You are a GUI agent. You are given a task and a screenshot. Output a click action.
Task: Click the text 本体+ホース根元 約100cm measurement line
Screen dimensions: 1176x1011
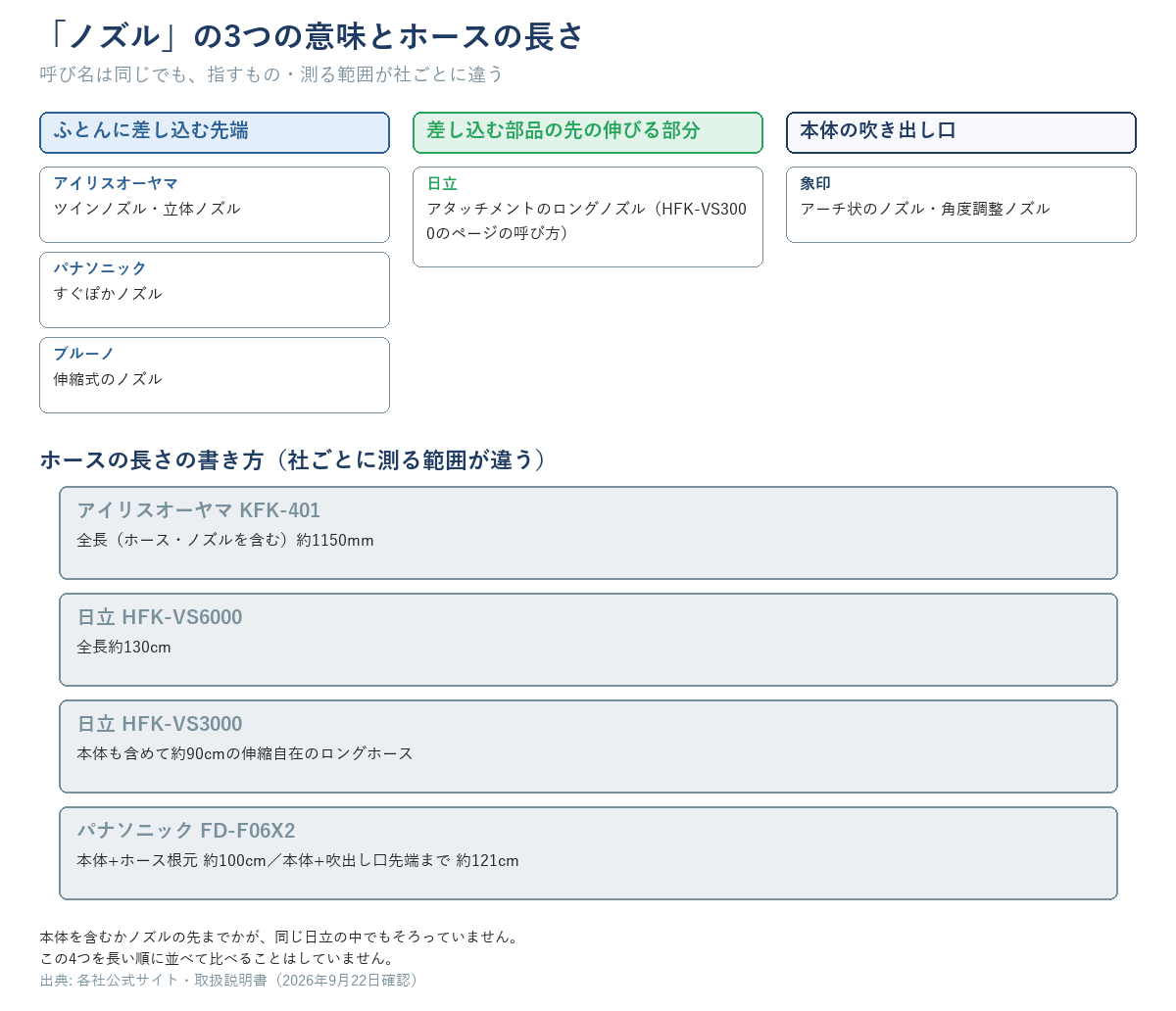(x=298, y=860)
